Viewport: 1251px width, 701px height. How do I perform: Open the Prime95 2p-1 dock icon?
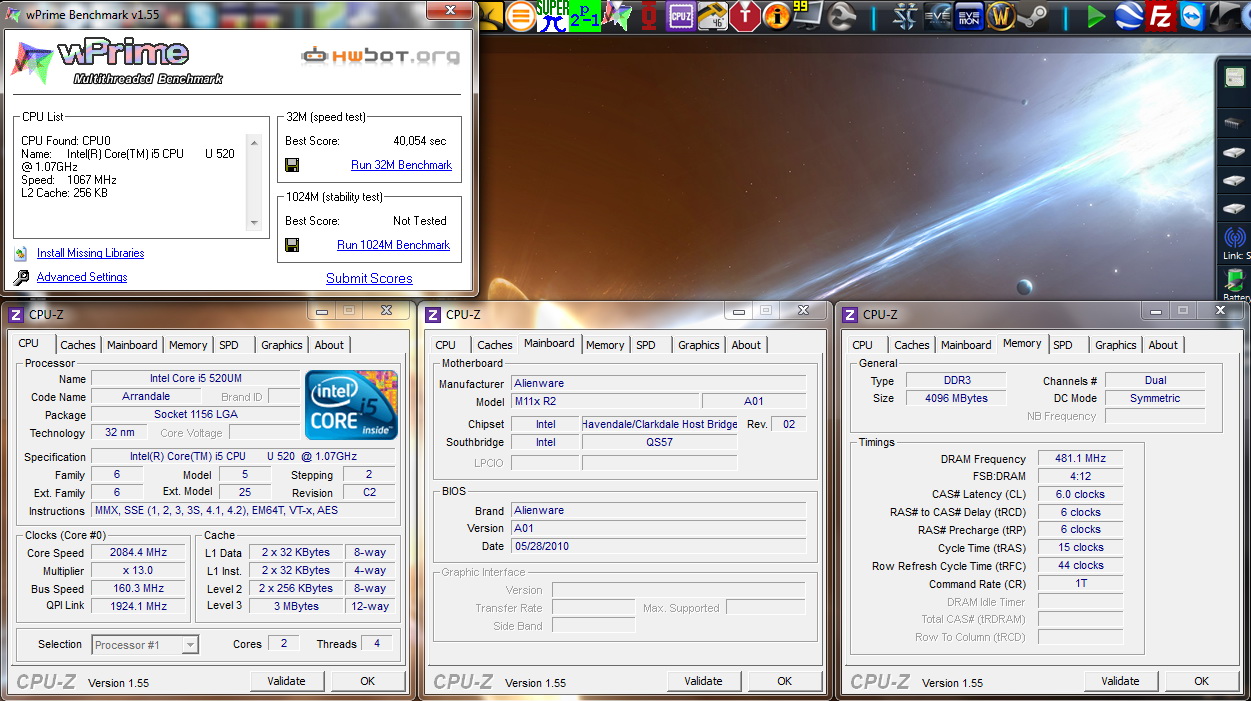coord(585,16)
